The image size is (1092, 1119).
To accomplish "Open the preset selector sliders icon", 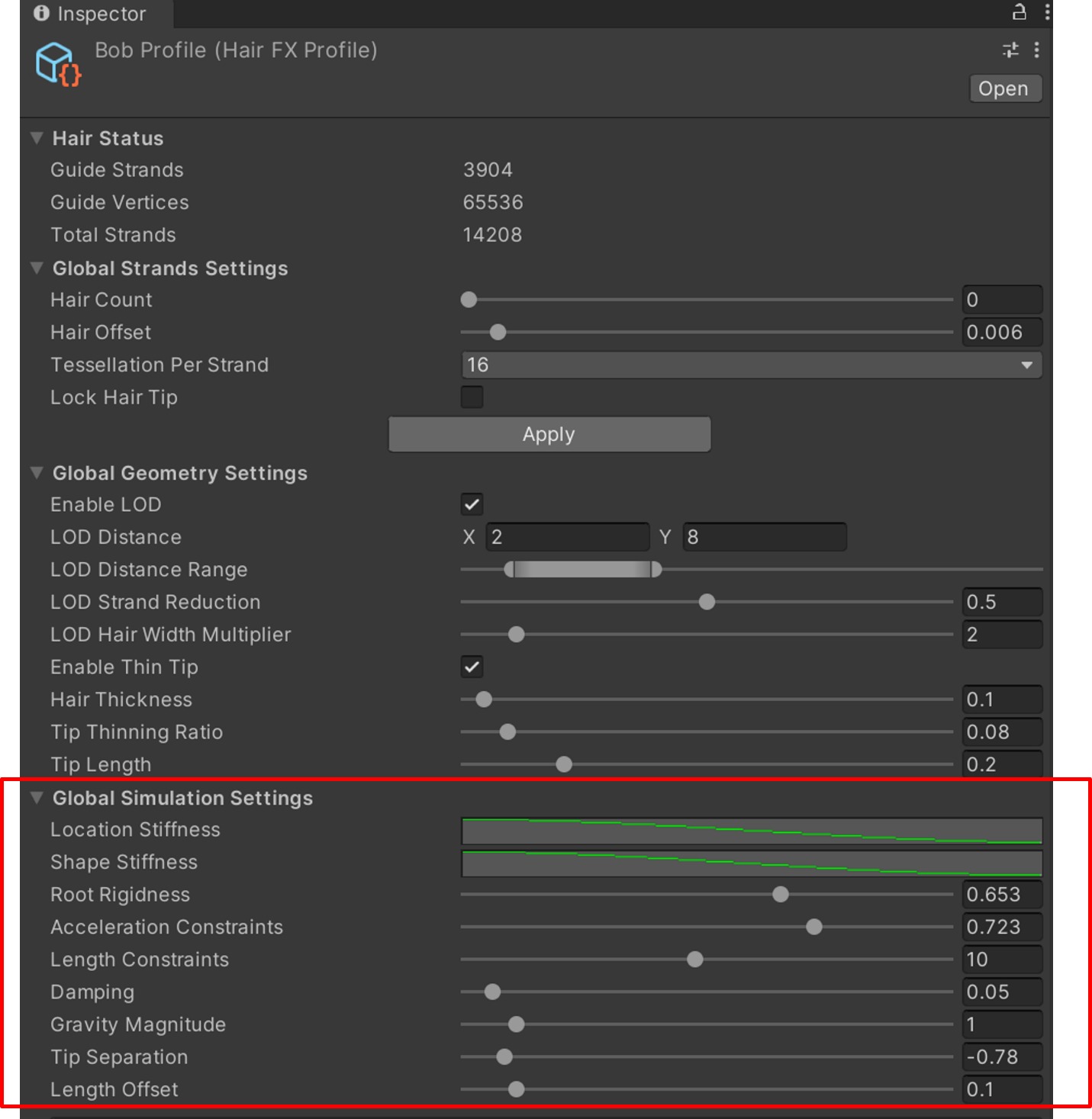I will tap(1009, 50).
